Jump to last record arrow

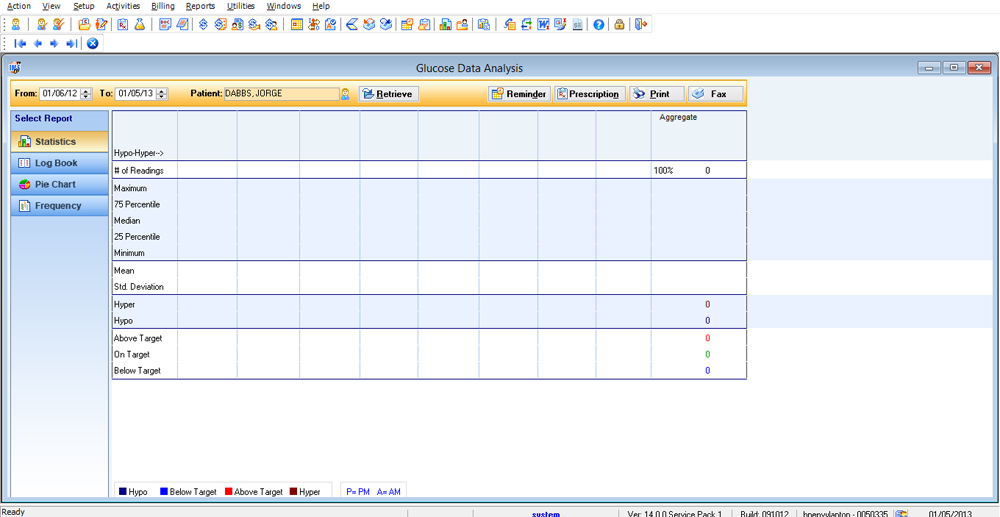point(71,43)
